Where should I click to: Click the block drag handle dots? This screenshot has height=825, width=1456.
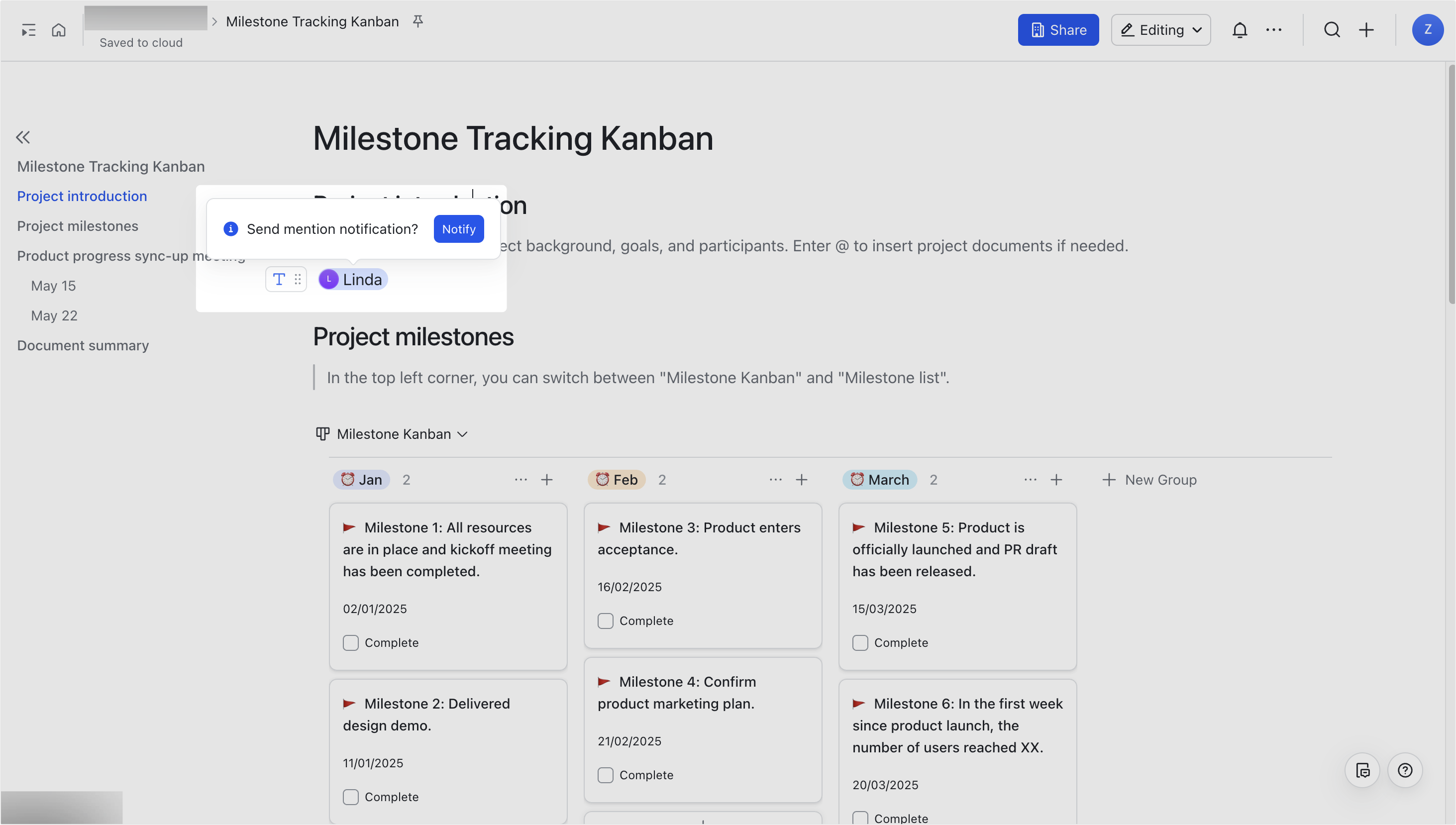point(298,279)
